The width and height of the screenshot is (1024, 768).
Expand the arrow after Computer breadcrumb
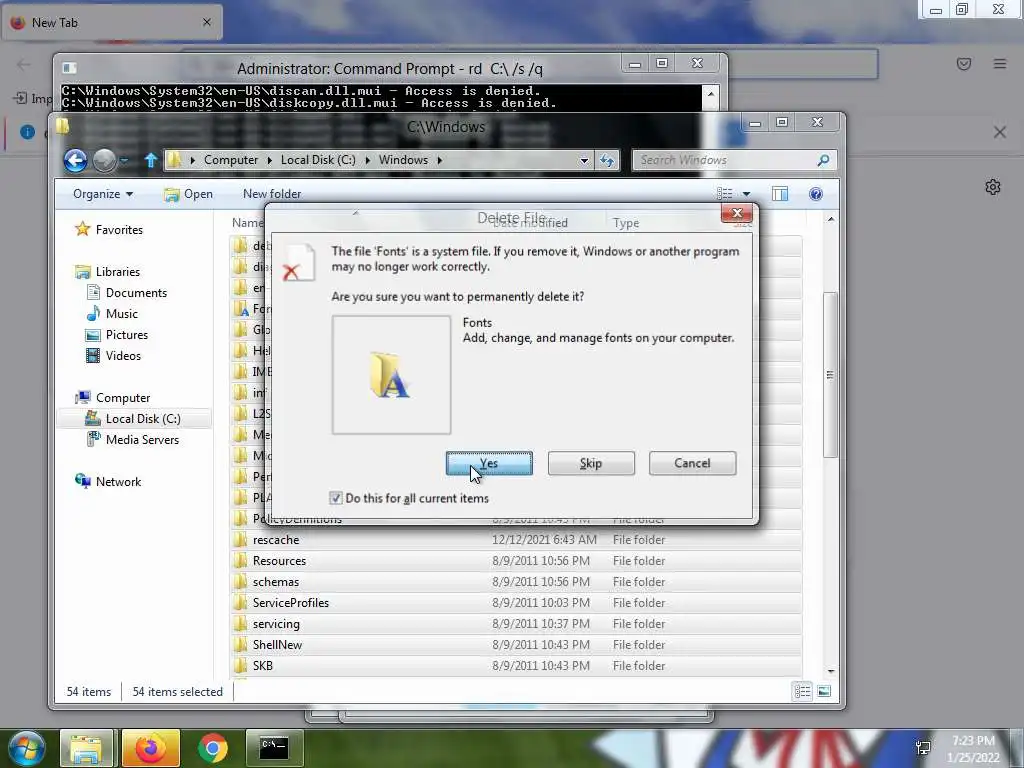click(270, 160)
